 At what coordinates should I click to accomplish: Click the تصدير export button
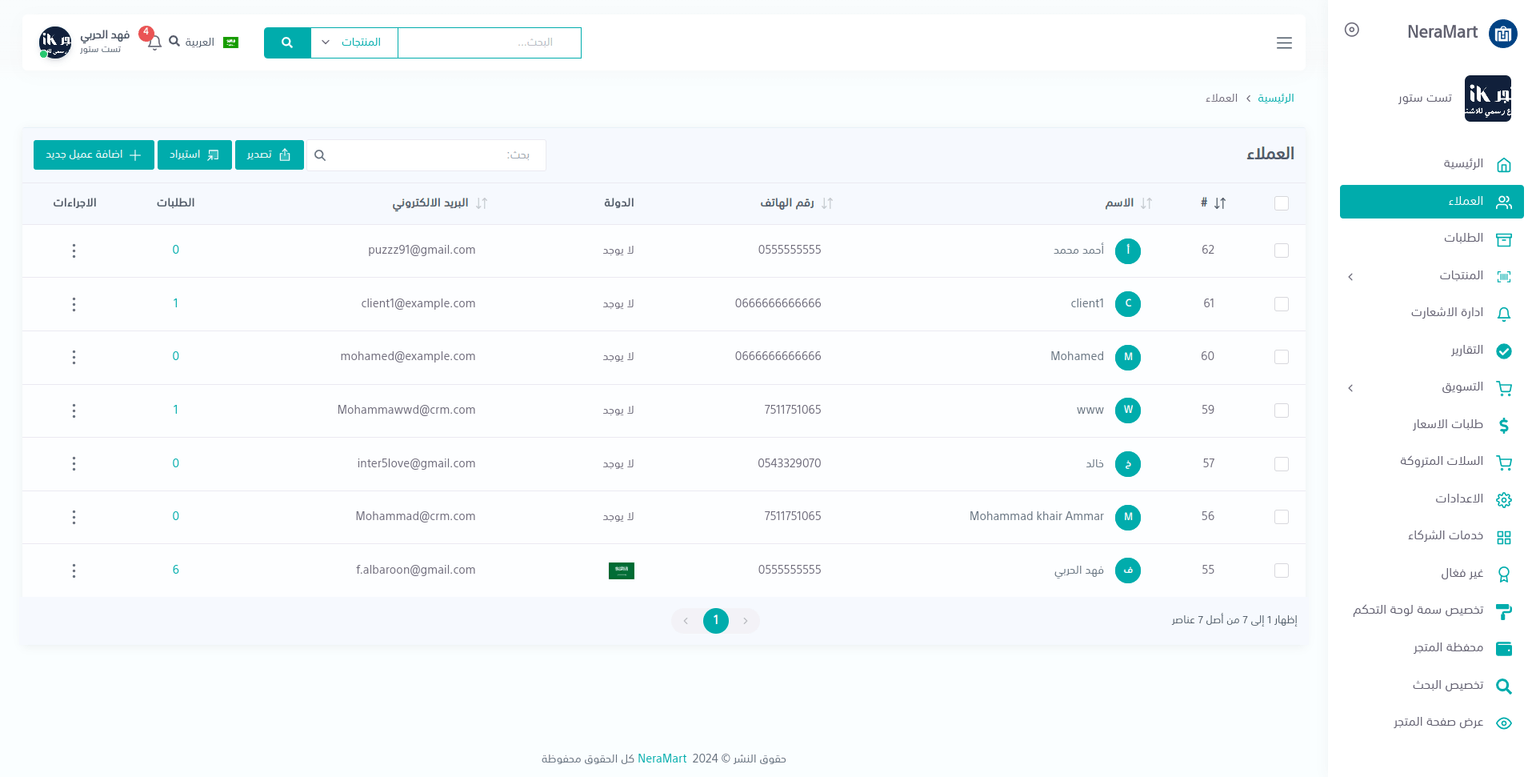pyautogui.click(x=269, y=155)
